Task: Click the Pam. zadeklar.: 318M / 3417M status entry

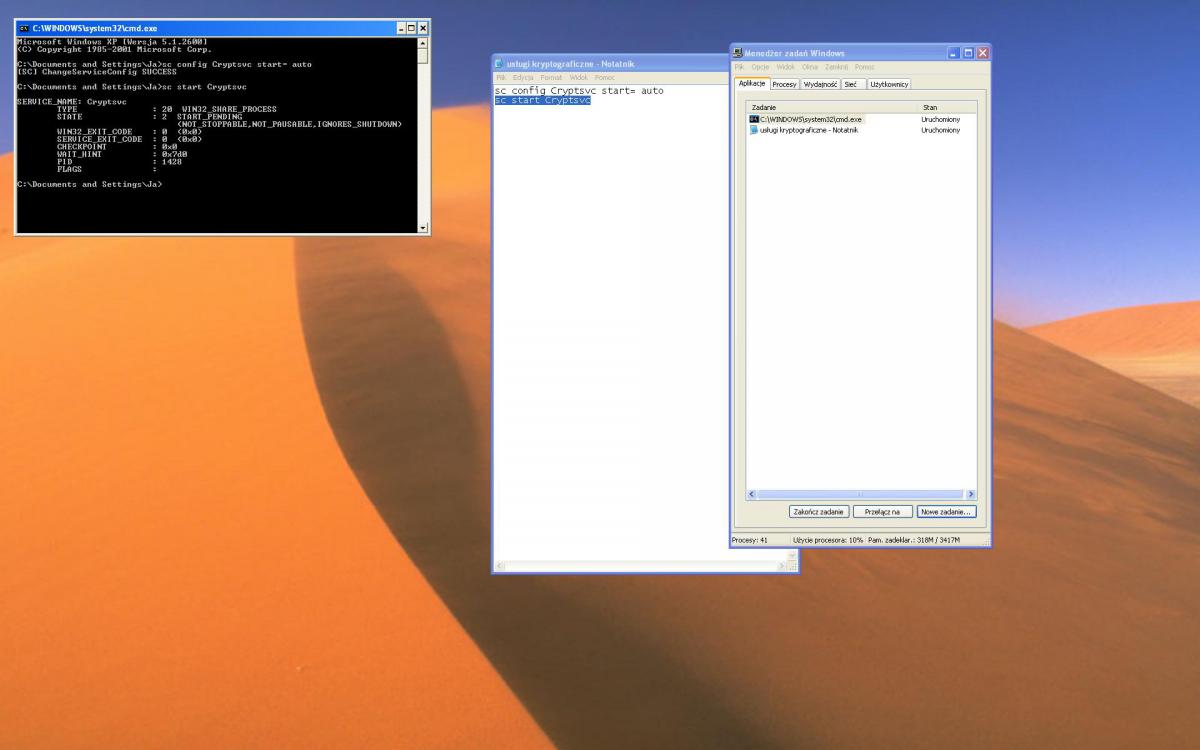Action: [x=914, y=540]
